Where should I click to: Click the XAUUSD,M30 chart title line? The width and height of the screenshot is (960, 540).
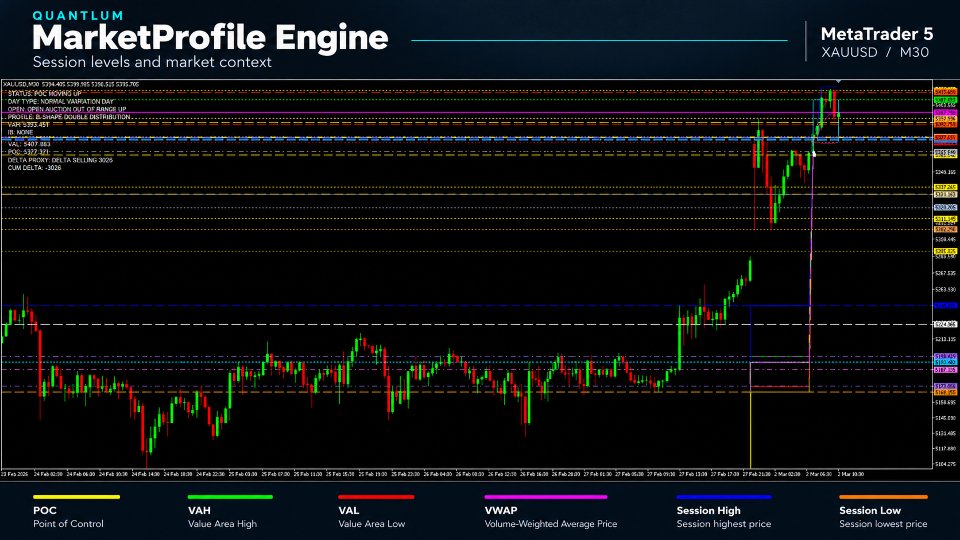click(x=70, y=84)
